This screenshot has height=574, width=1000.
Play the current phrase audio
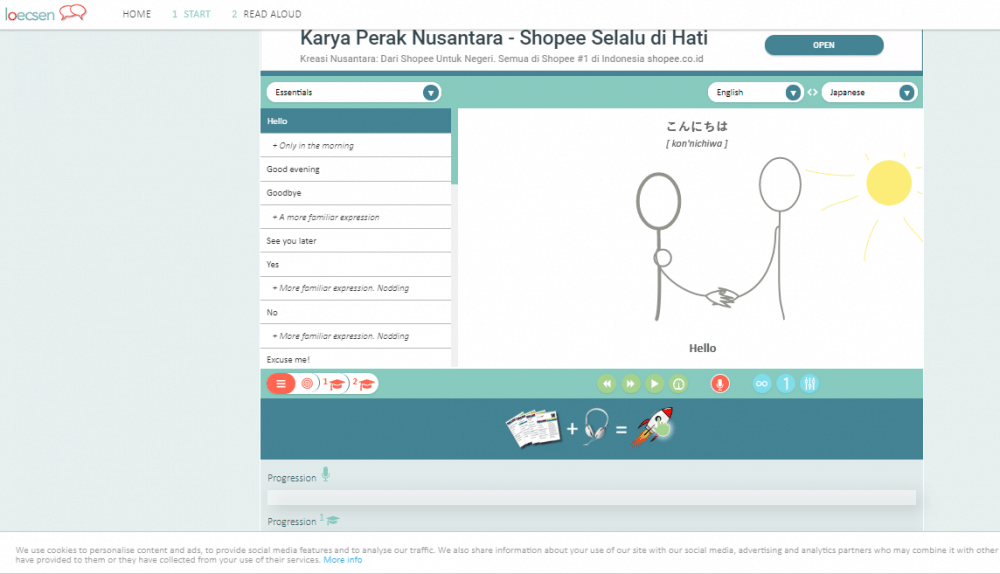coord(654,383)
